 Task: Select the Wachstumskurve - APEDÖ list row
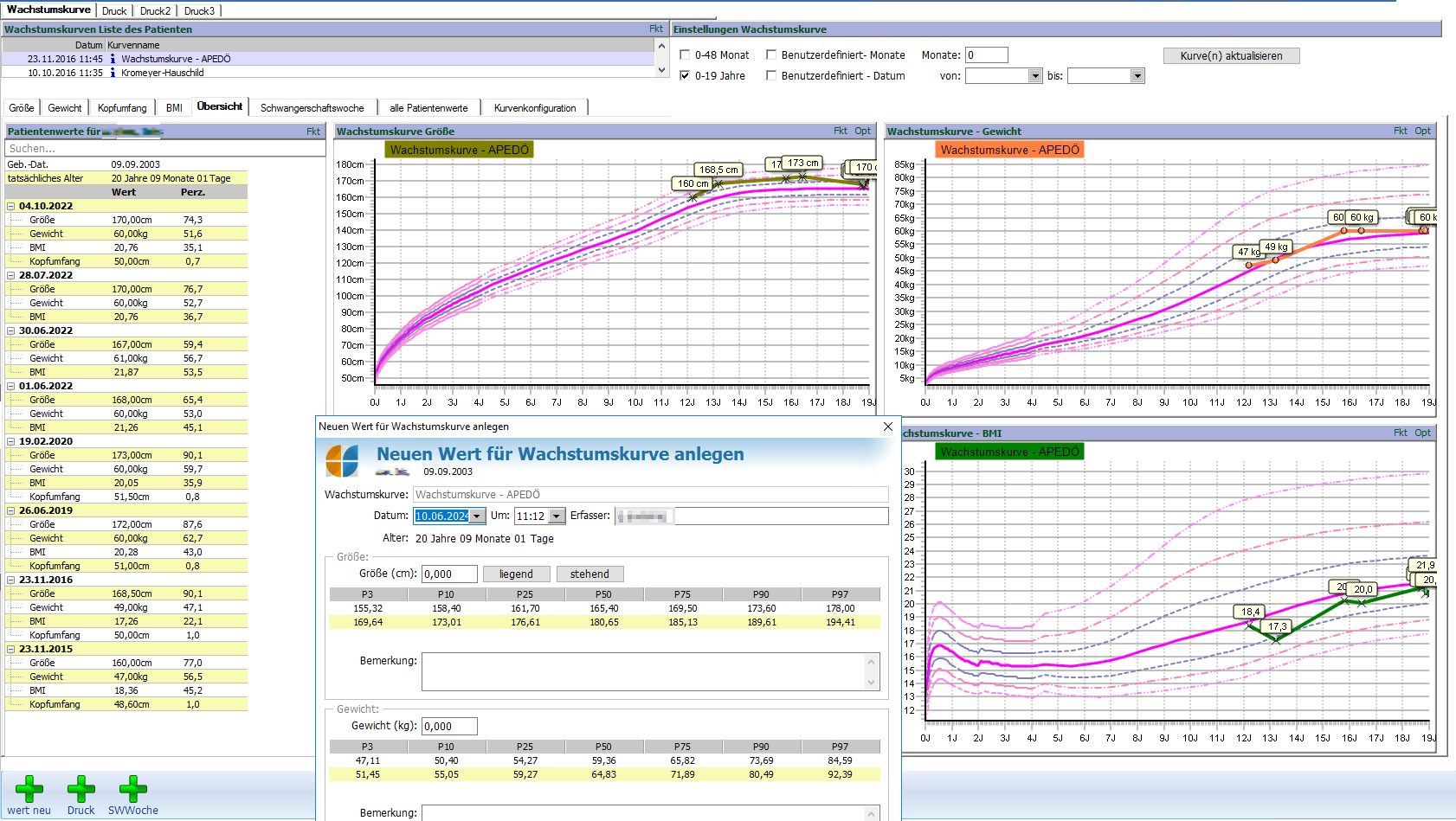(329, 59)
